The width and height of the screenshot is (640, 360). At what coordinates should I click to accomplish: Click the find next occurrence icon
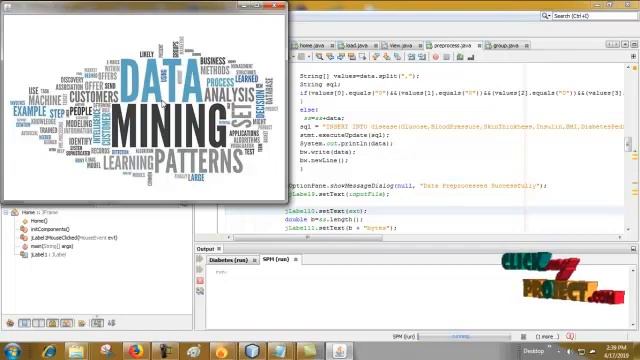pyautogui.click(x=340, y=57)
